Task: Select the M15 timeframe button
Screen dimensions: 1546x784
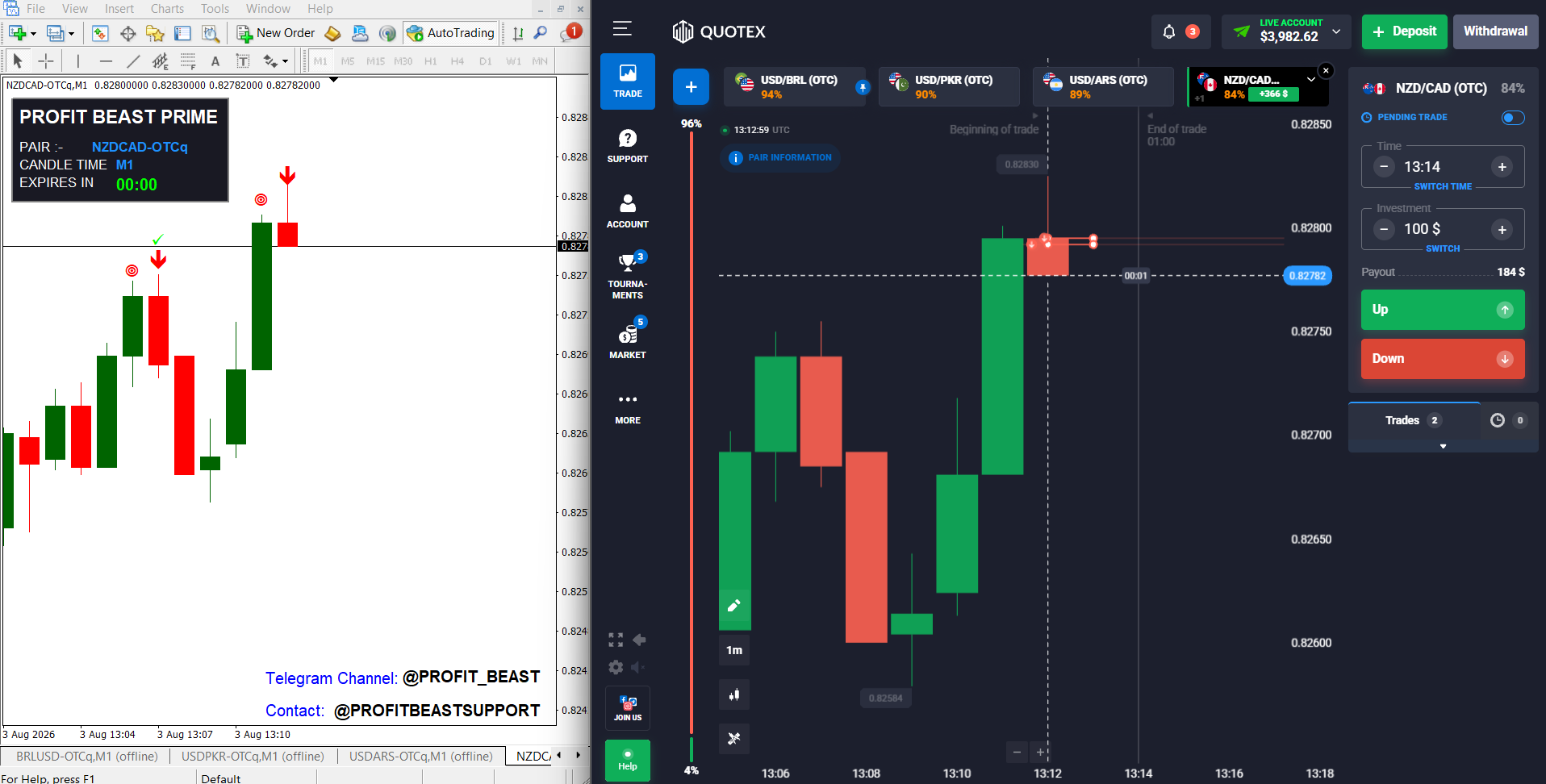Action: coord(375,60)
